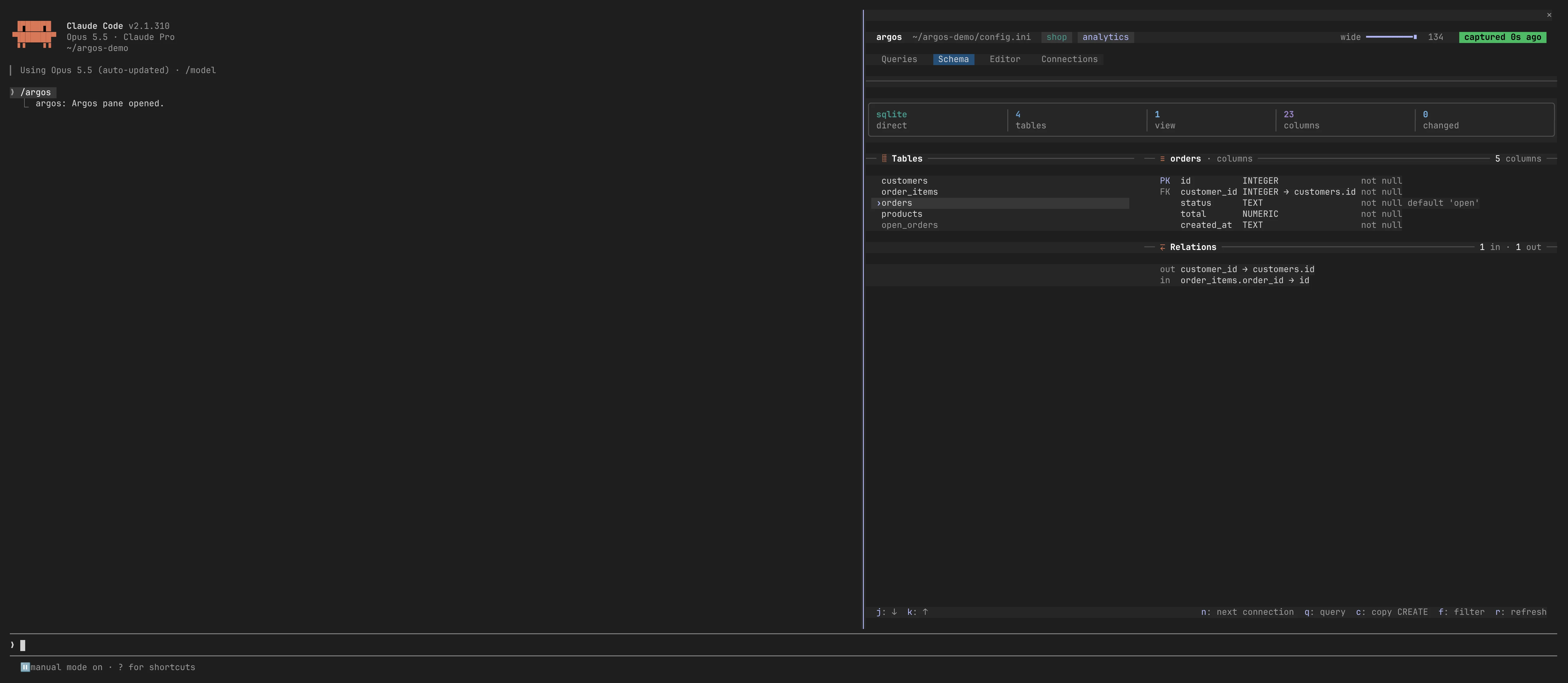Select the Schema tab
The image size is (1568, 683).
pos(953,59)
